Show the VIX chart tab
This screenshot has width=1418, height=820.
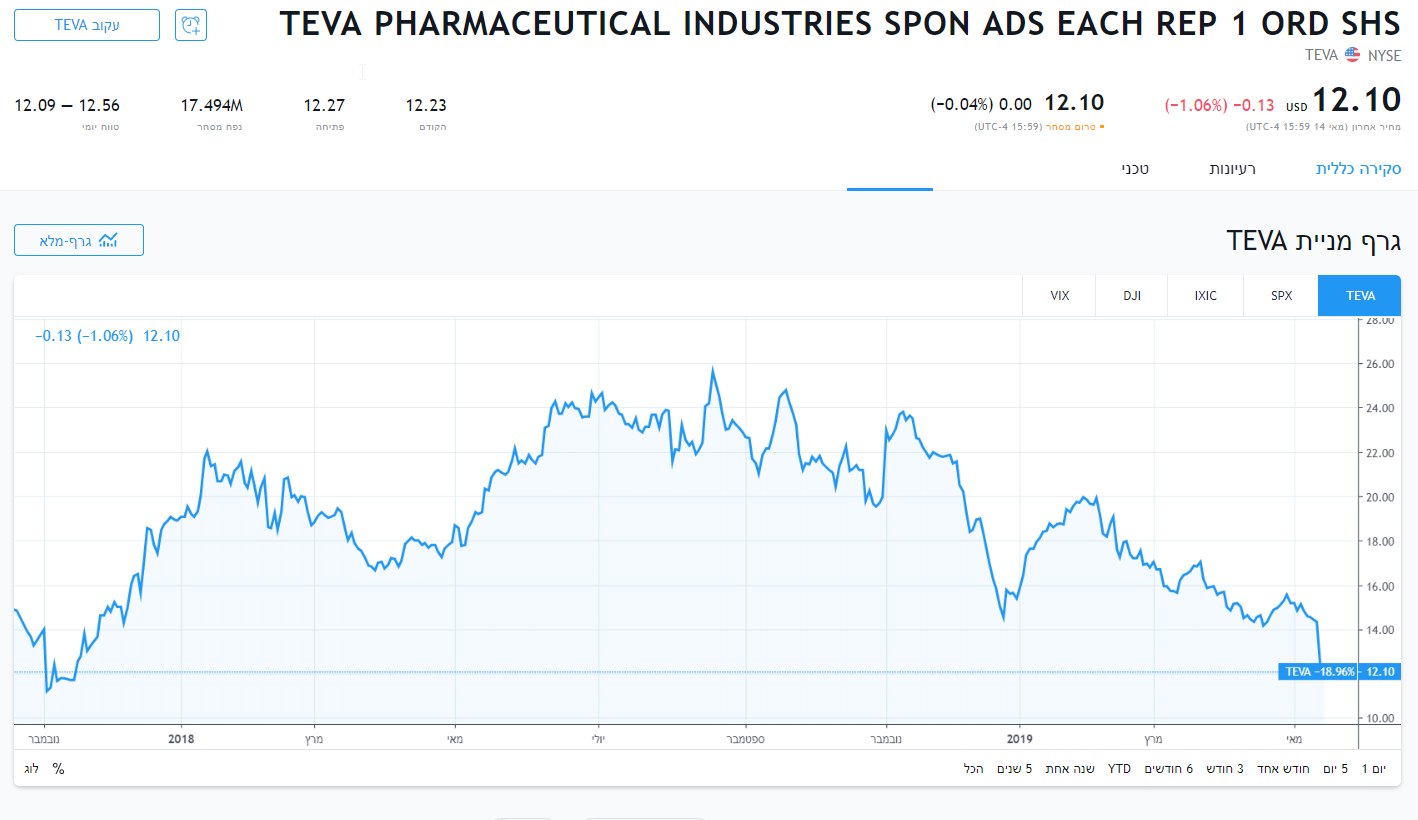point(1060,296)
